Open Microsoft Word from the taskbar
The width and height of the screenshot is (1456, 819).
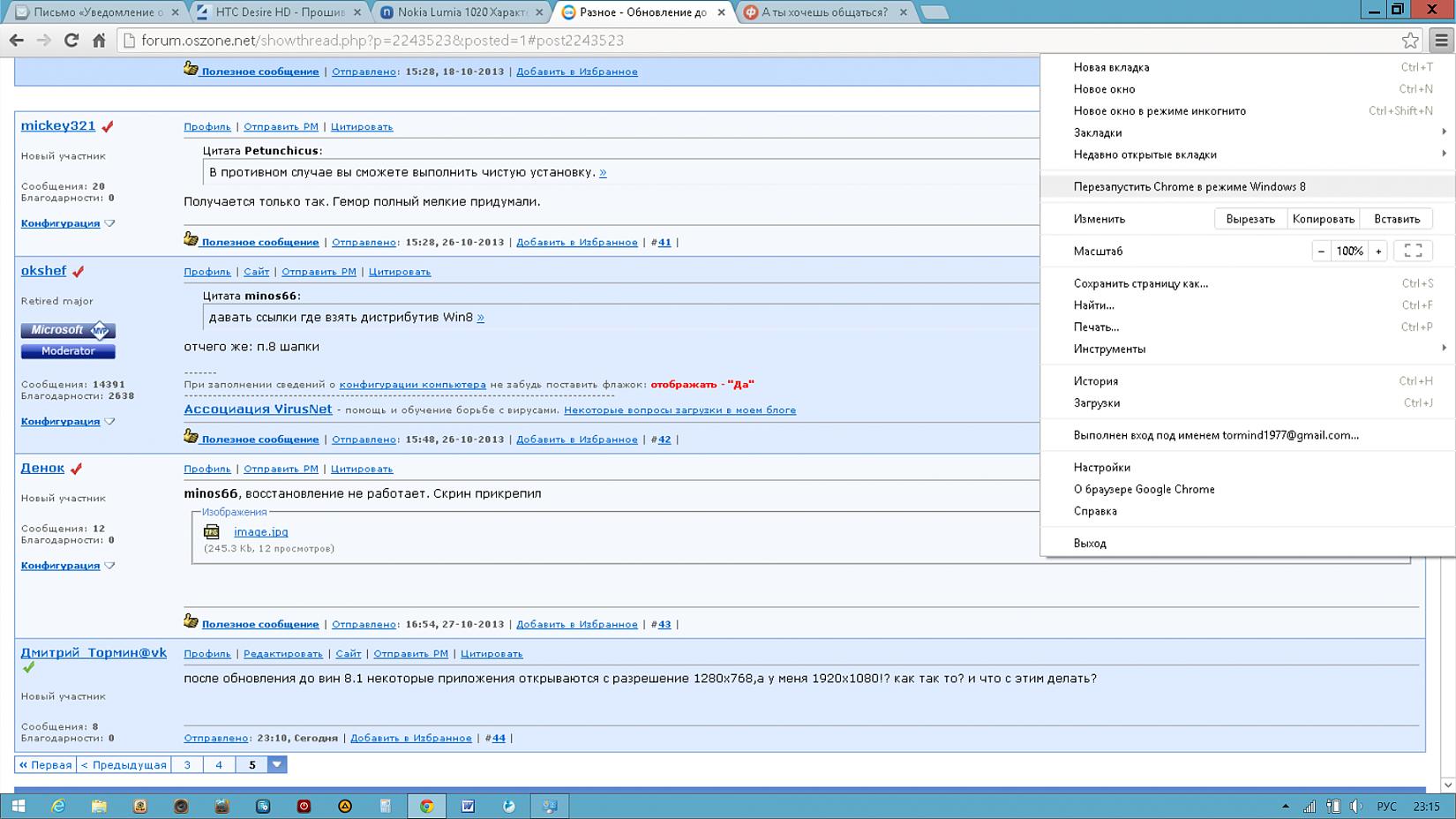[468, 806]
